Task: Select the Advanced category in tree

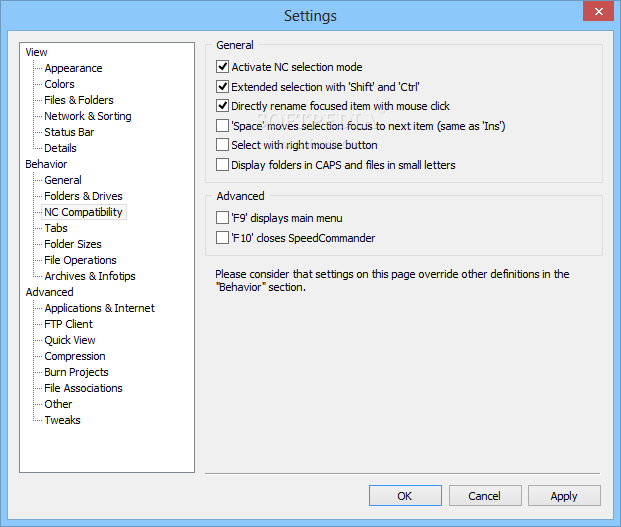Action: [49, 292]
